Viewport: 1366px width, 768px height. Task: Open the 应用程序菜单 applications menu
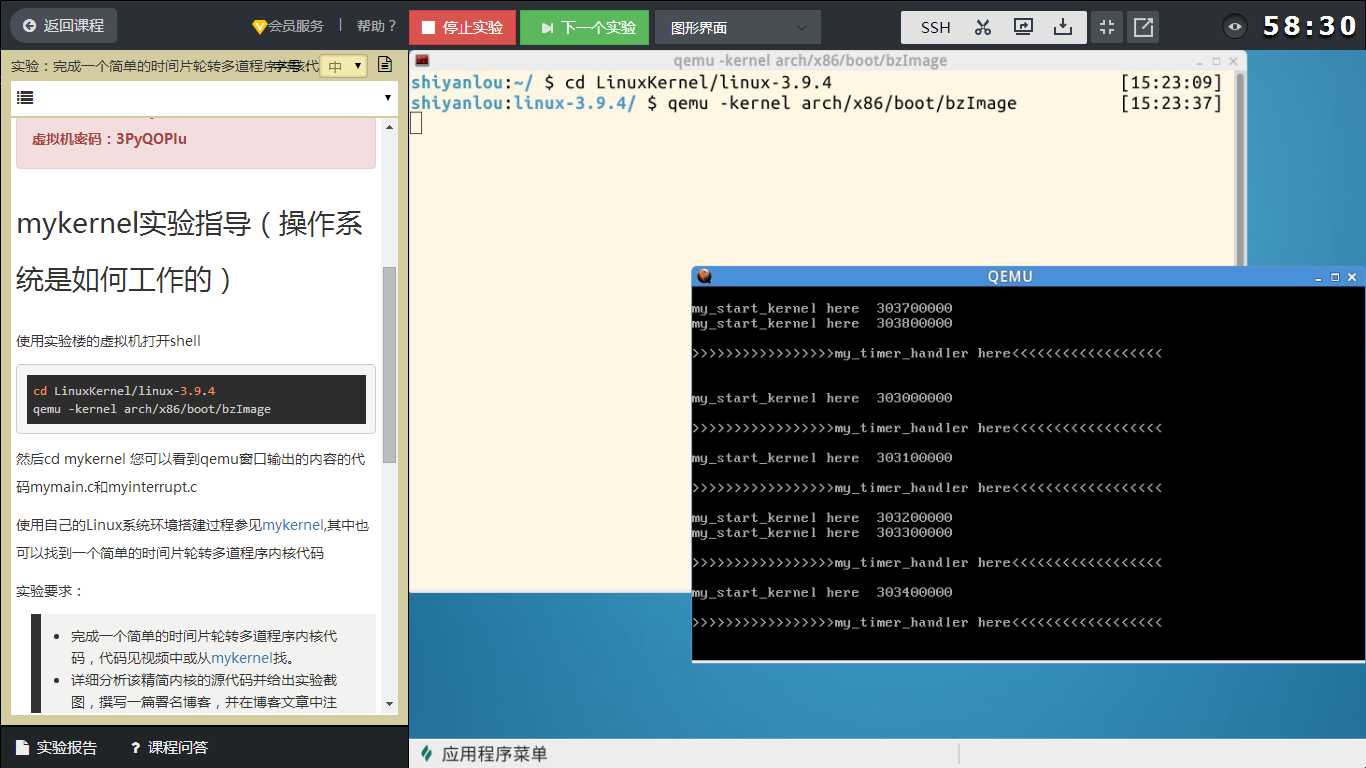click(483, 754)
